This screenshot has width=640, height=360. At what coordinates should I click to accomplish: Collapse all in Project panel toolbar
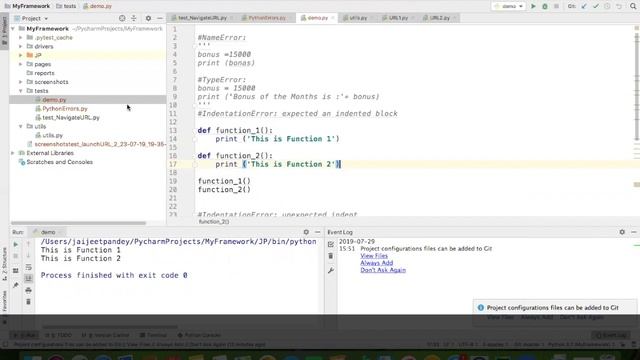[133, 18]
